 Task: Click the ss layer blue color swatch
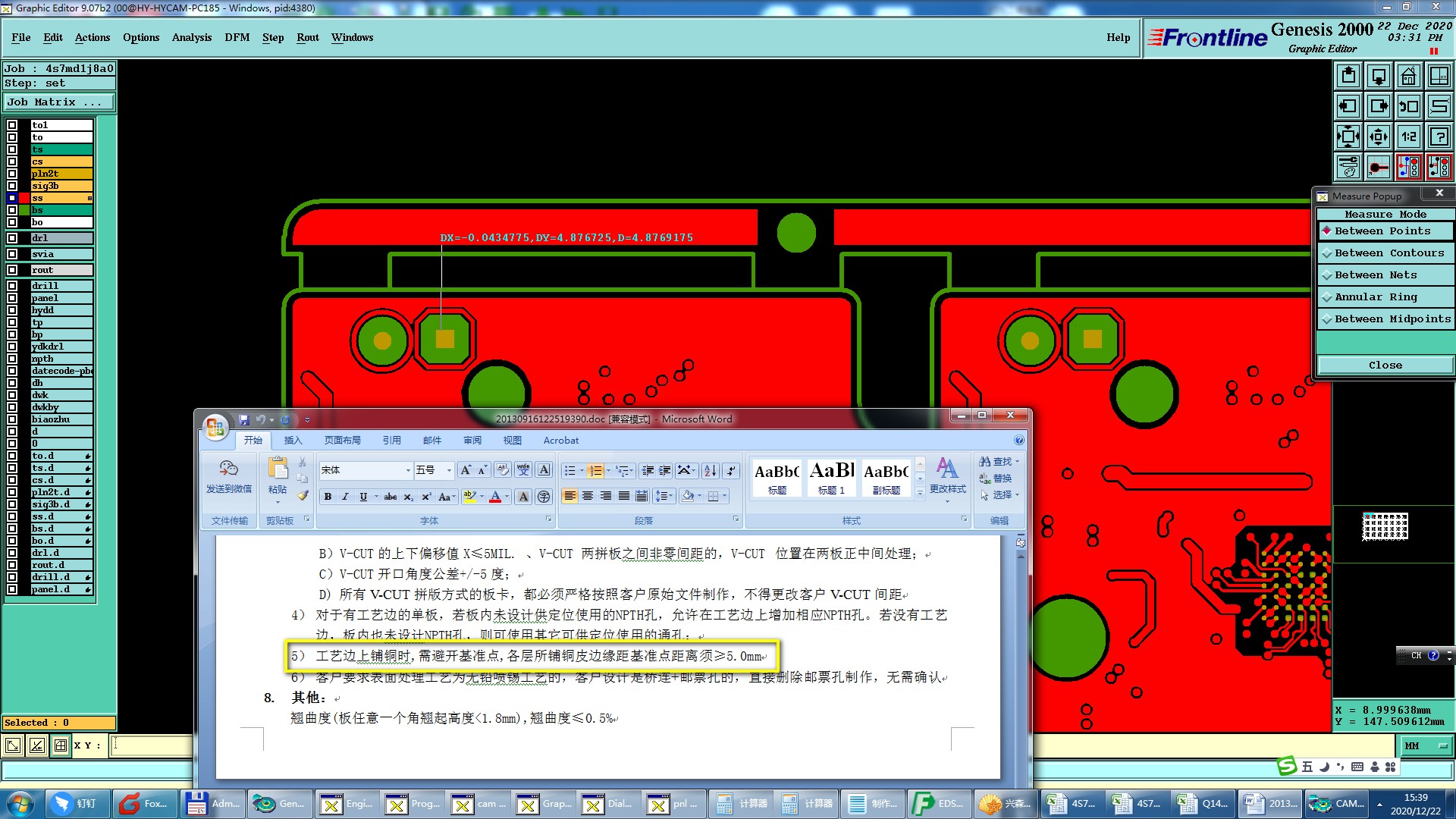12,198
